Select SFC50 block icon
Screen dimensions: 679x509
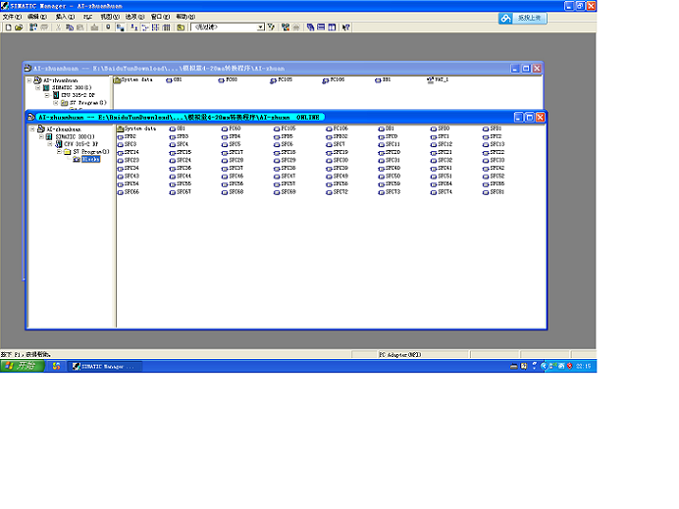point(389,176)
